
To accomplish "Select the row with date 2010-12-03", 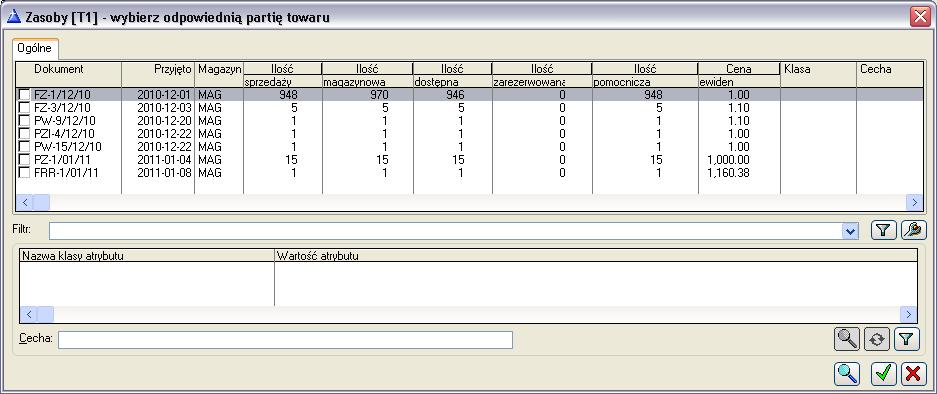I will click(469, 108).
